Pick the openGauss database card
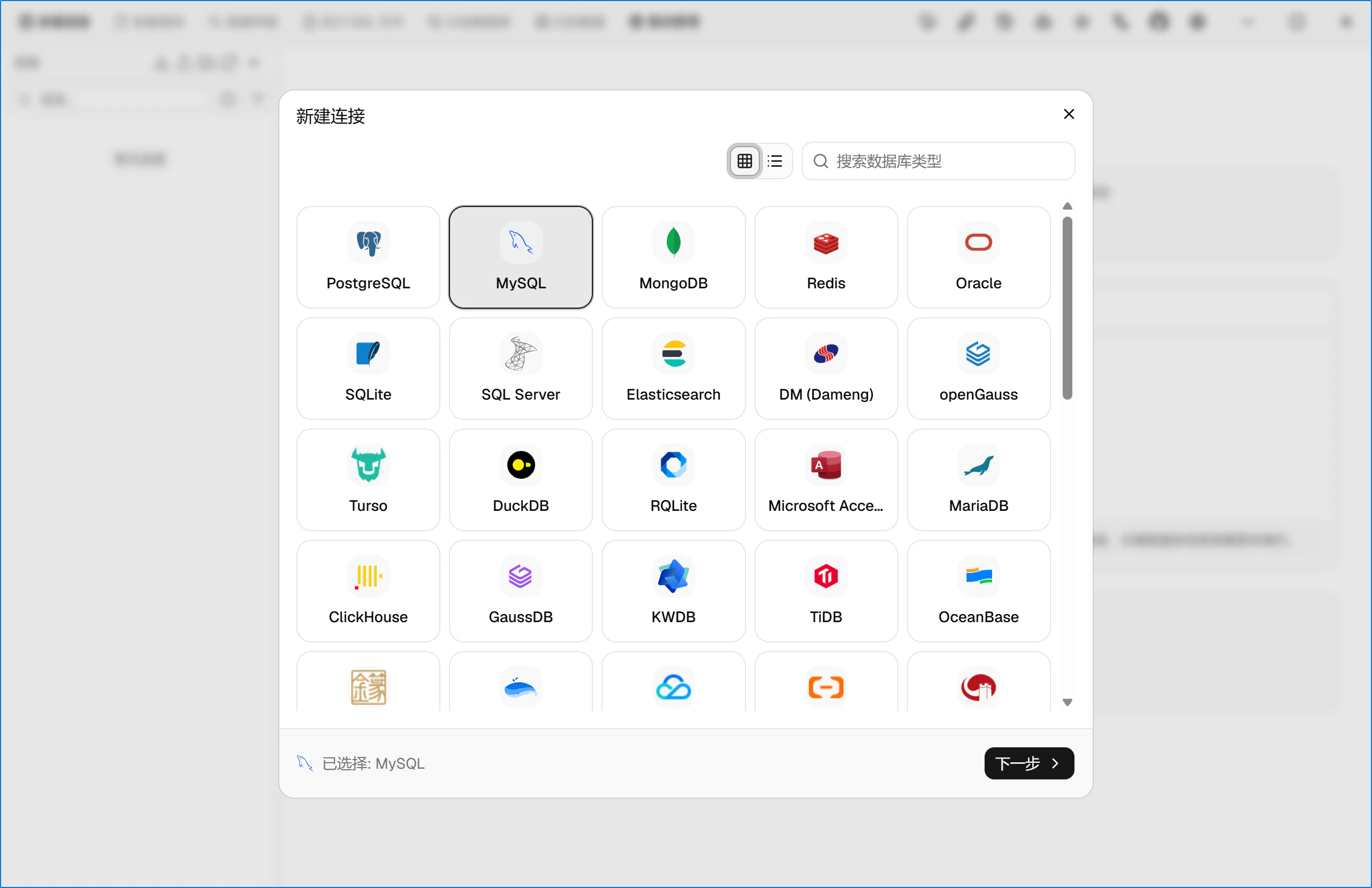This screenshot has width=1372, height=888. [x=978, y=368]
